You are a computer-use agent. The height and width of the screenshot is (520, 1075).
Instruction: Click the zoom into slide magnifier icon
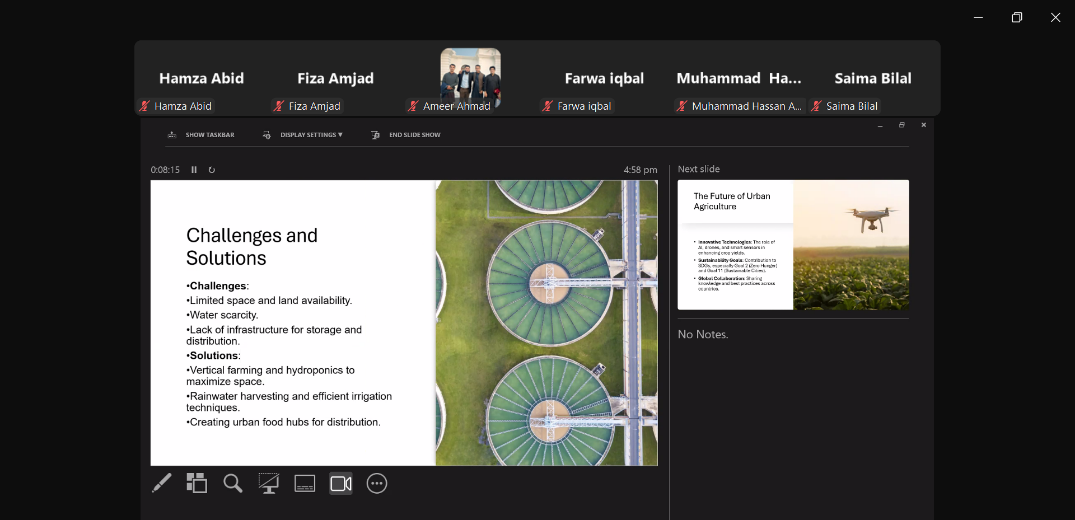(x=233, y=484)
